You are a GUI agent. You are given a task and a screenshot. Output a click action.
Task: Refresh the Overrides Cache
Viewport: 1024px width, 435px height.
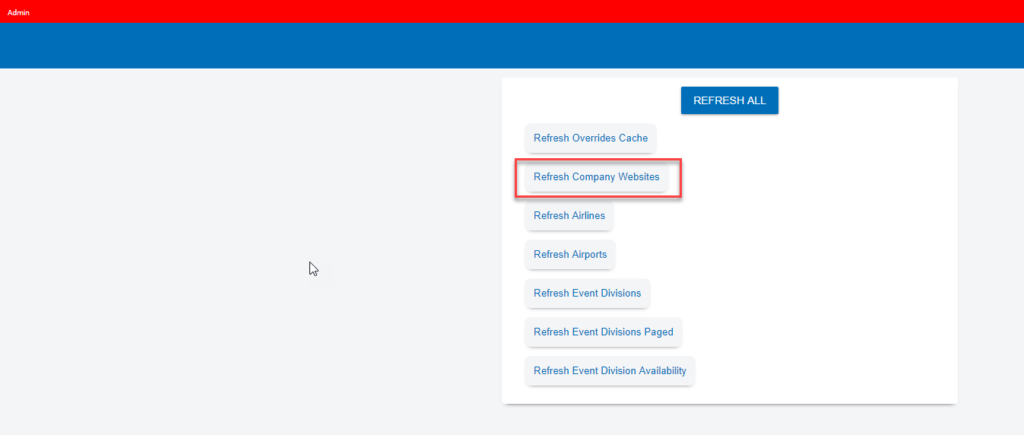590,138
